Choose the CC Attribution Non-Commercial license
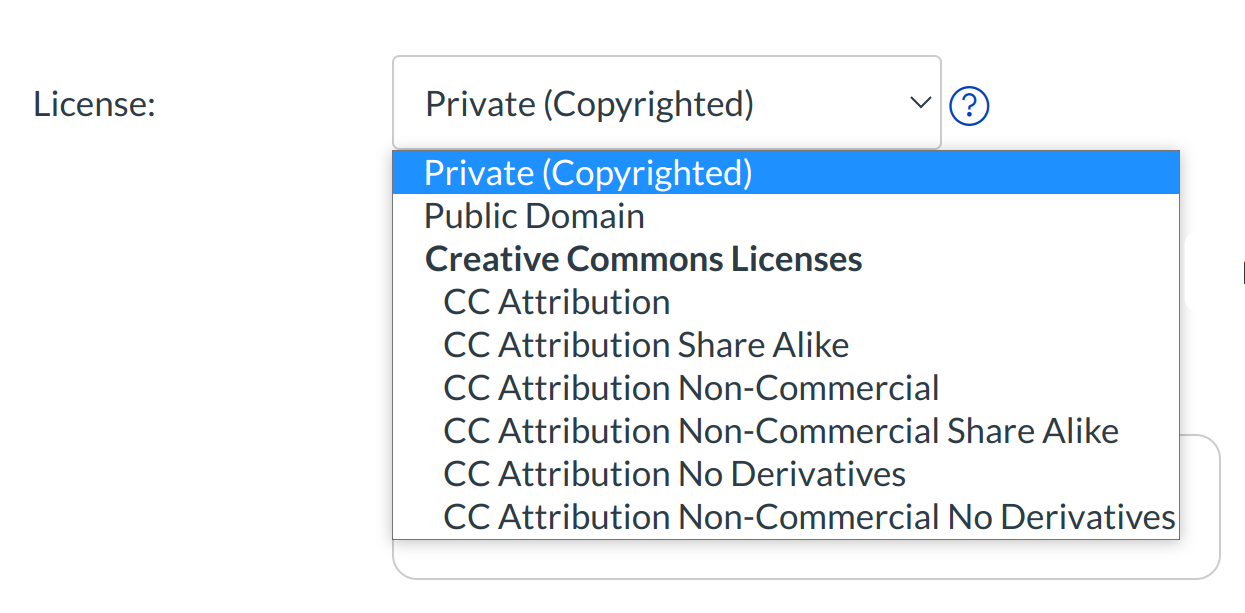This screenshot has height=613, width=1245. 691,388
